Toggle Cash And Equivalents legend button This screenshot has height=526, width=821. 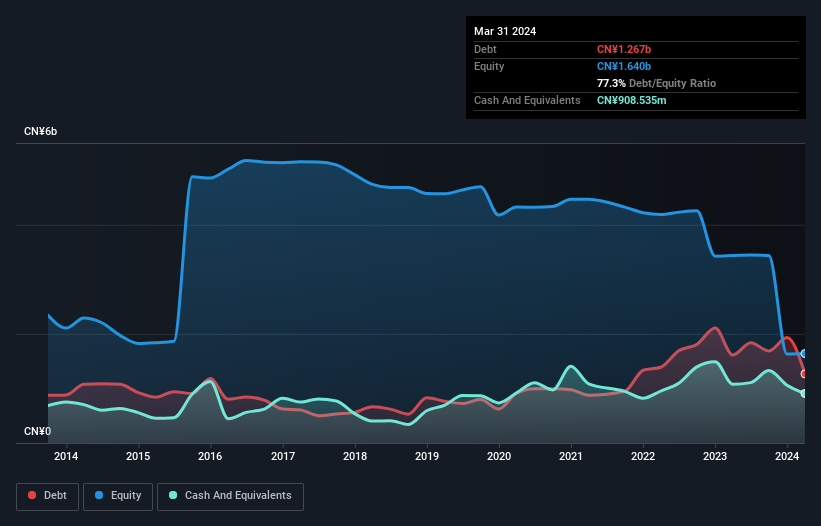click(230, 496)
